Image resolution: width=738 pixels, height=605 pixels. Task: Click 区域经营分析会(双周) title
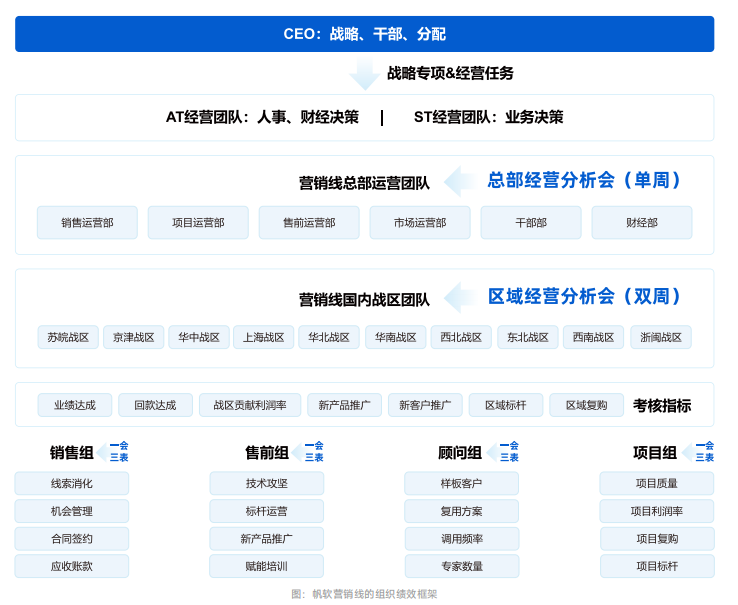coord(584,296)
